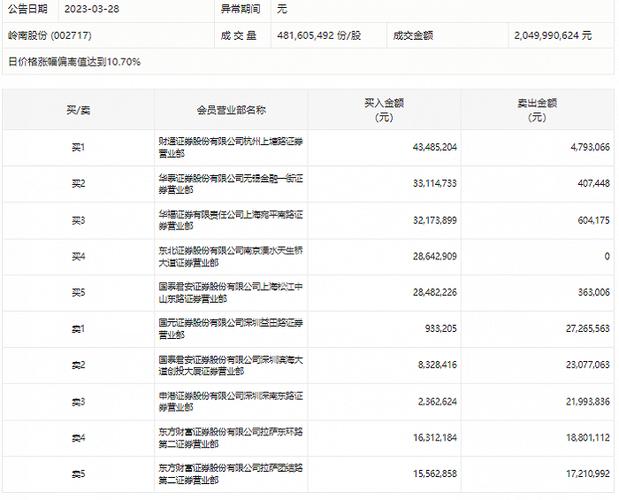Image resolution: width=619 pixels, height=500 pixels.
Task: Select turnover value 2,049,990,624 元
Action: 553,36
